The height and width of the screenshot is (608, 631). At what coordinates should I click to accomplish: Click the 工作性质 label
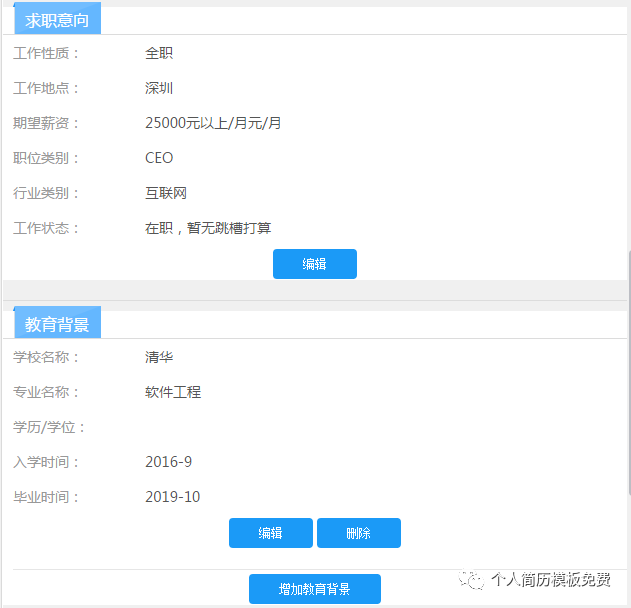(x=45, y=53)
